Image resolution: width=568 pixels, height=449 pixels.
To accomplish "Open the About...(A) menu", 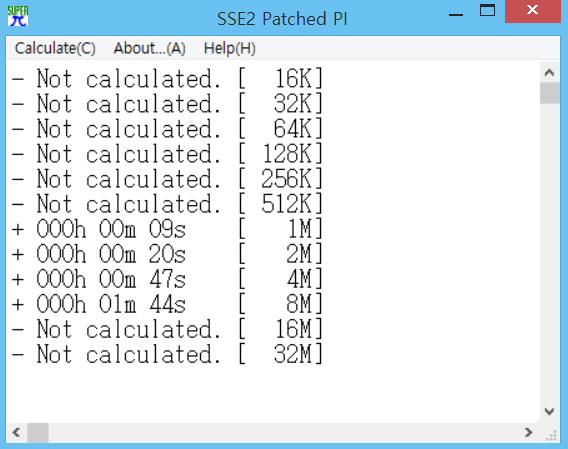I will (x=150, y=48).
